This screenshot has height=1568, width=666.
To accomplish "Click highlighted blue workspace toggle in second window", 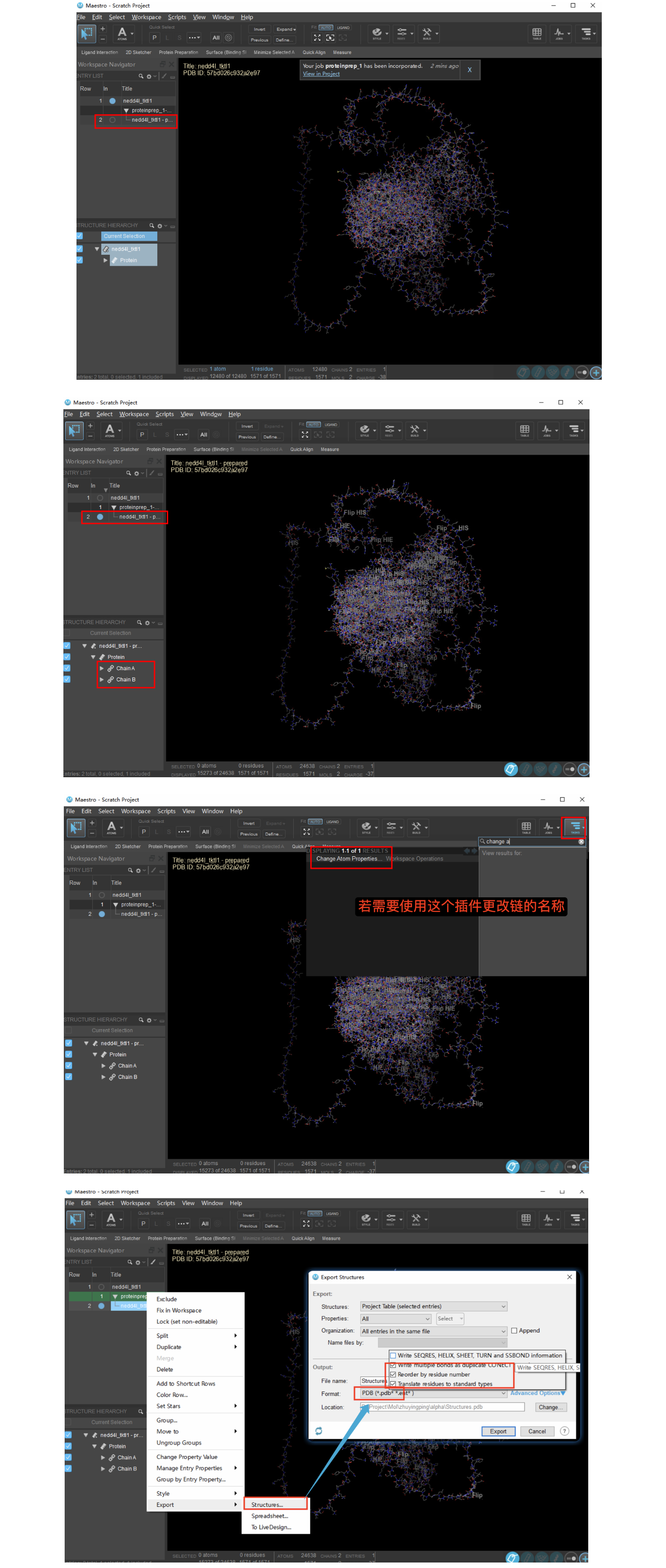I will (x=511, y=769).
